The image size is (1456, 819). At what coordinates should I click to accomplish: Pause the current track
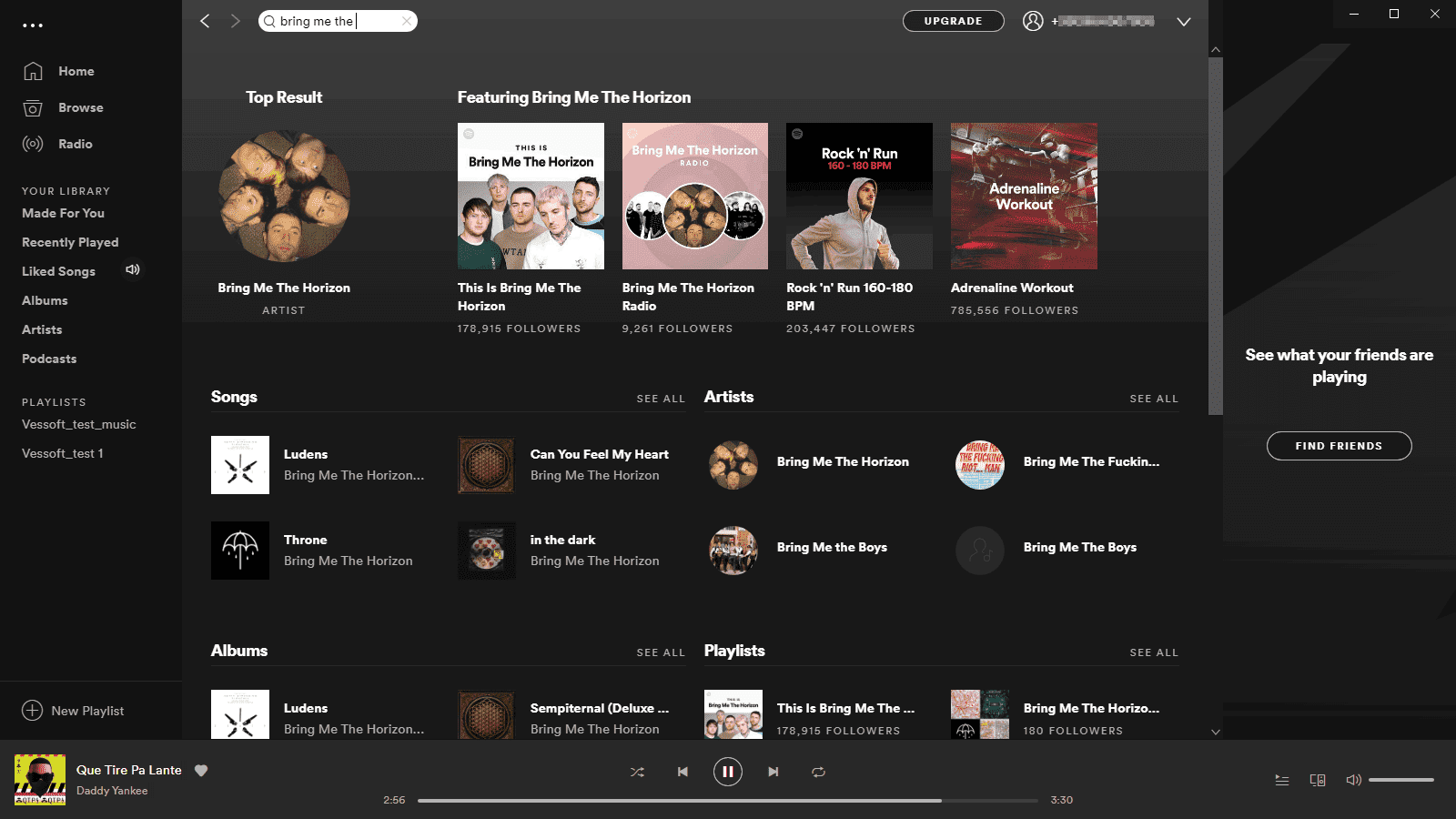(727, 772)
